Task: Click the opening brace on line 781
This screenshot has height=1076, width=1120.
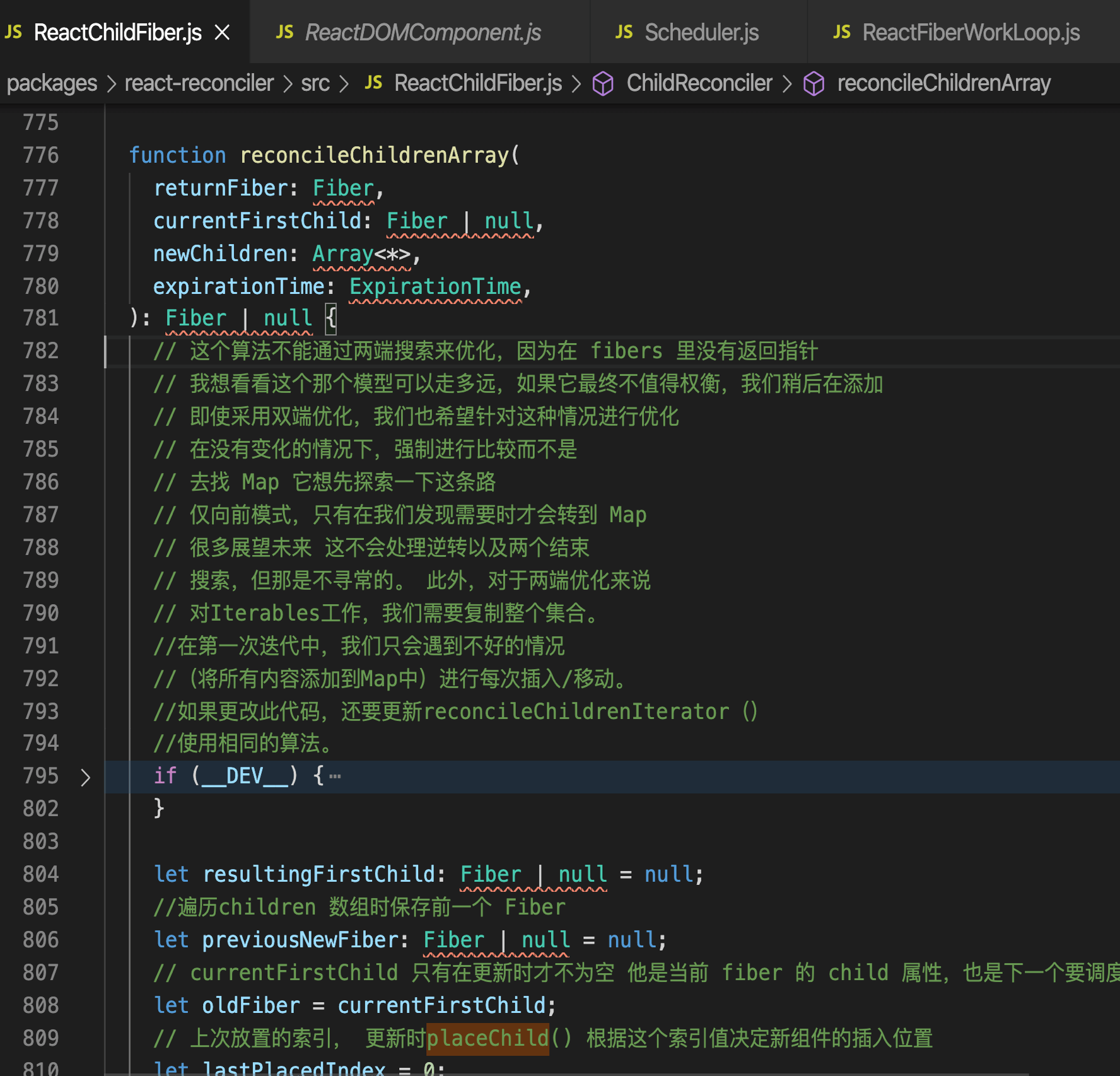Action: click(331, 318)
